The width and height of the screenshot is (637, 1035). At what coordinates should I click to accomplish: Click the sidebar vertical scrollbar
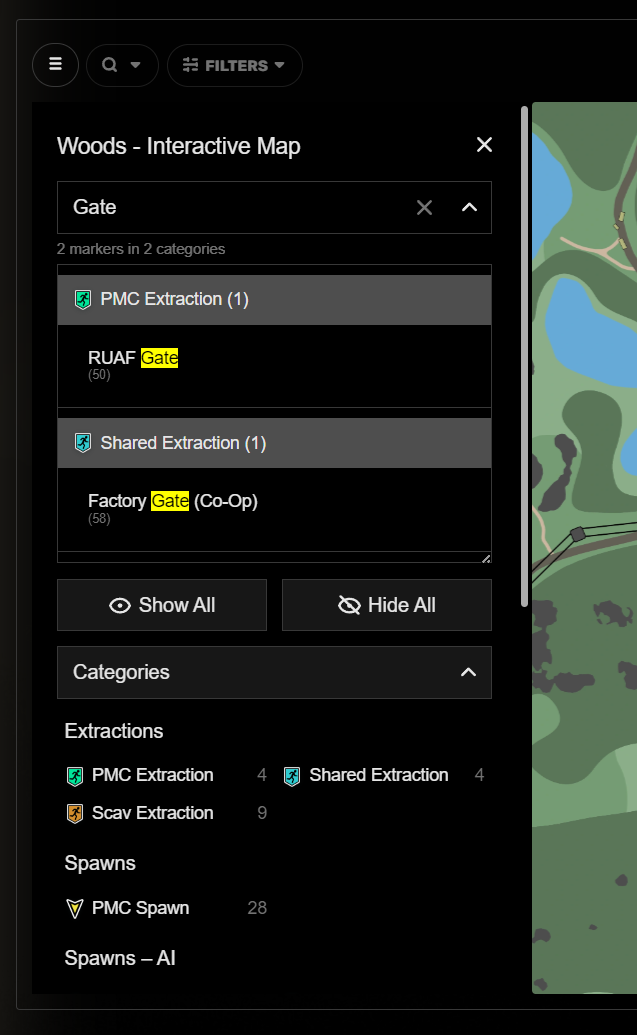(x=524, y=356)
